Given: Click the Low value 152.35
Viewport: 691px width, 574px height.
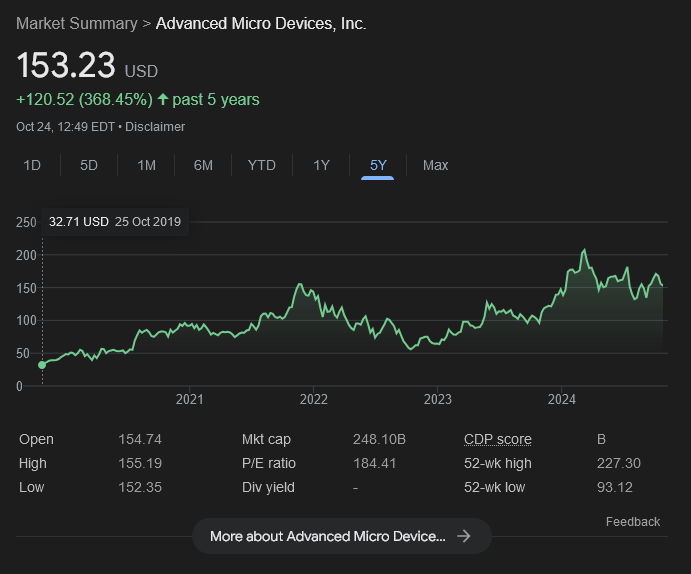Looking at the screenshot, I should coord(140,487).
